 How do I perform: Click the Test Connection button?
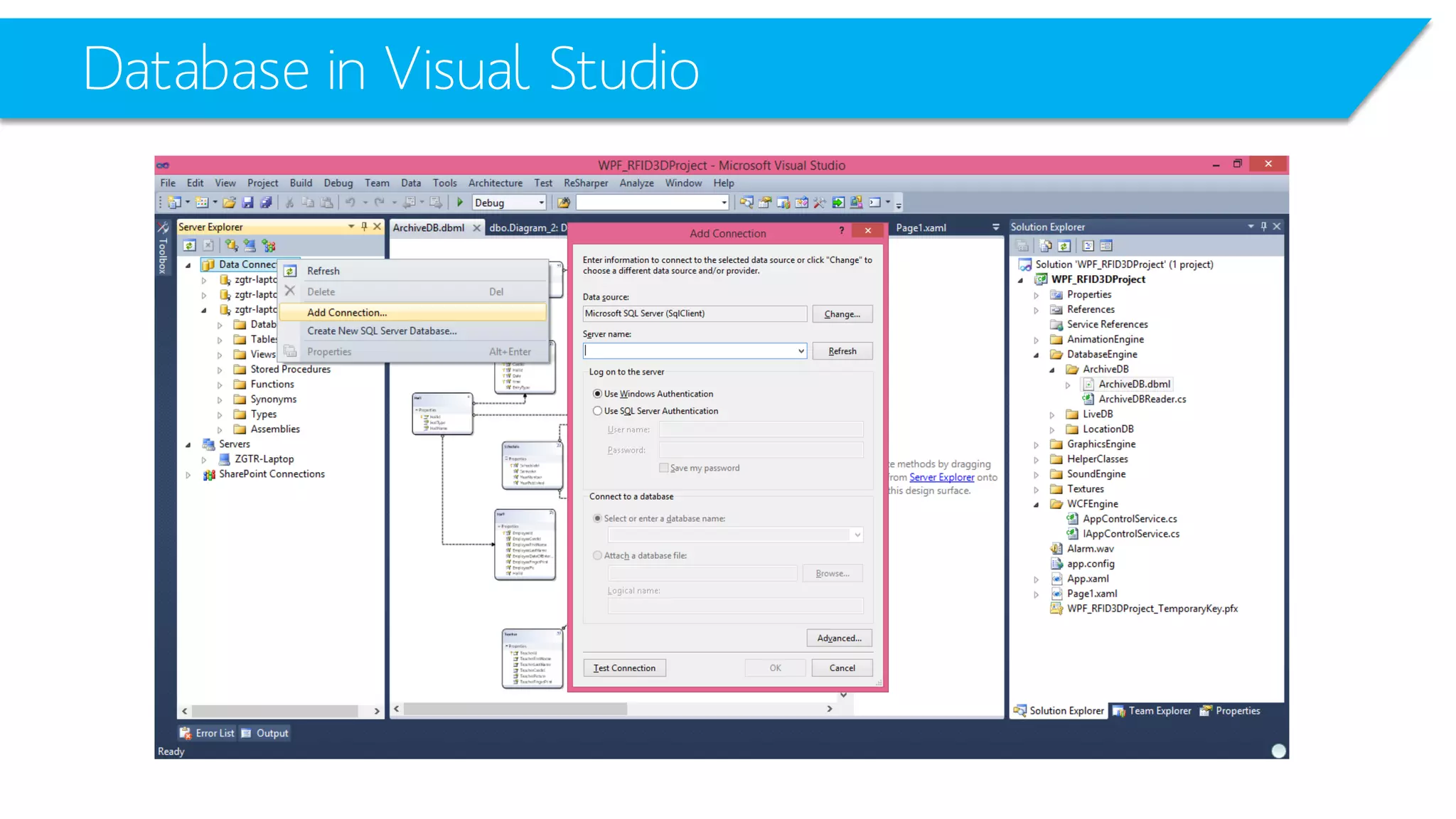pyautogui.click(x=624, y=668)
